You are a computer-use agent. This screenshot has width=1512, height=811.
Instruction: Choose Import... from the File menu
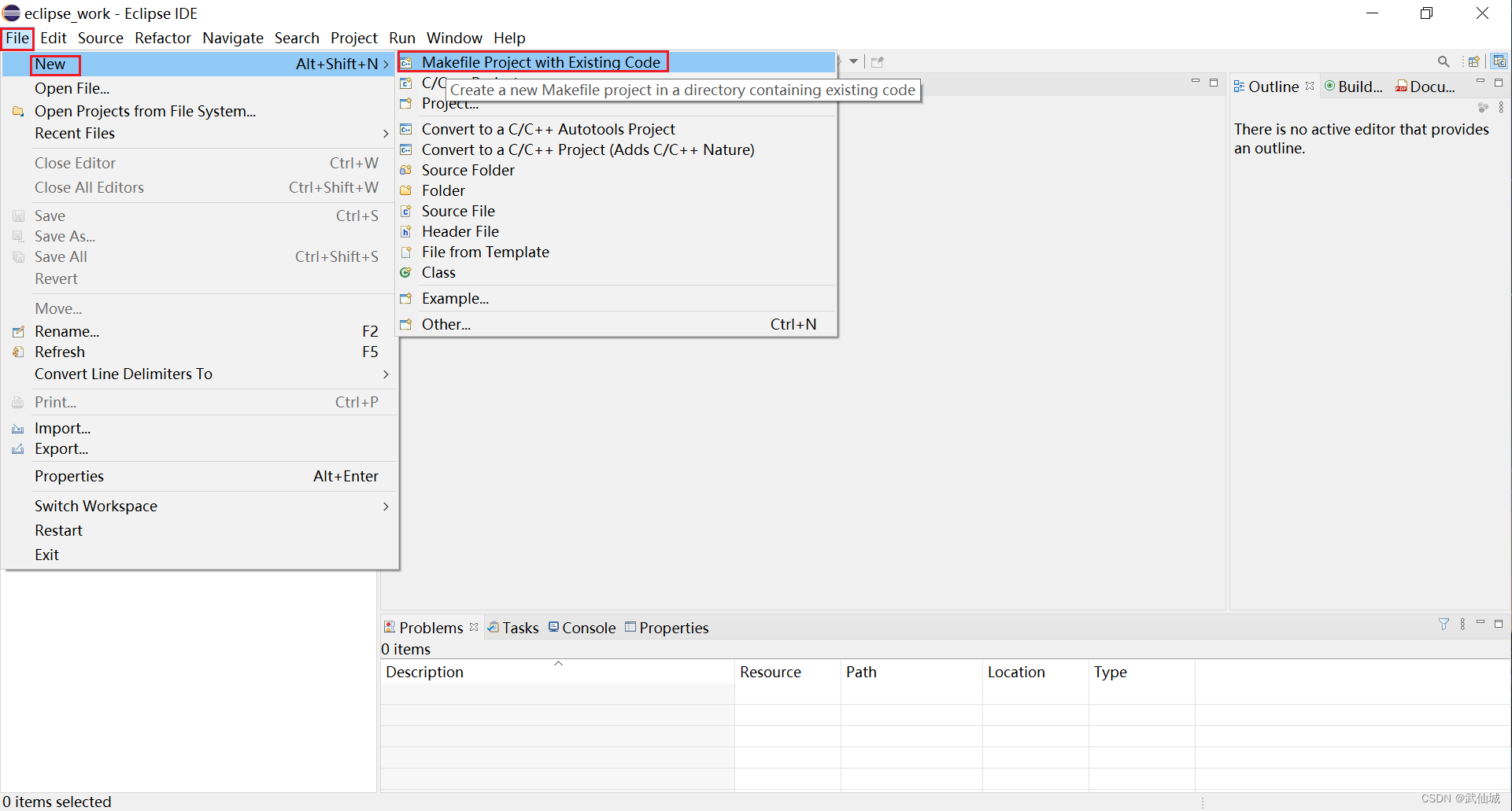pyautogui.click(x=199, y=428)
